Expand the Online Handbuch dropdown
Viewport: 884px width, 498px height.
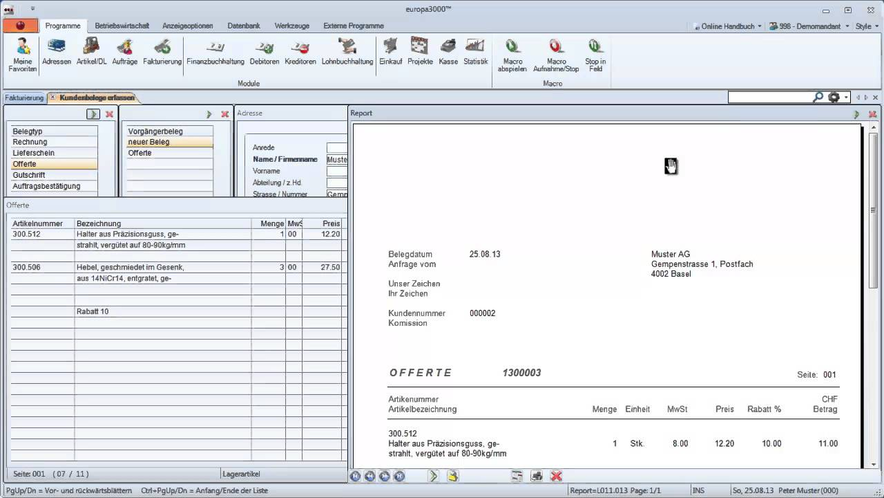coord(730,26)
